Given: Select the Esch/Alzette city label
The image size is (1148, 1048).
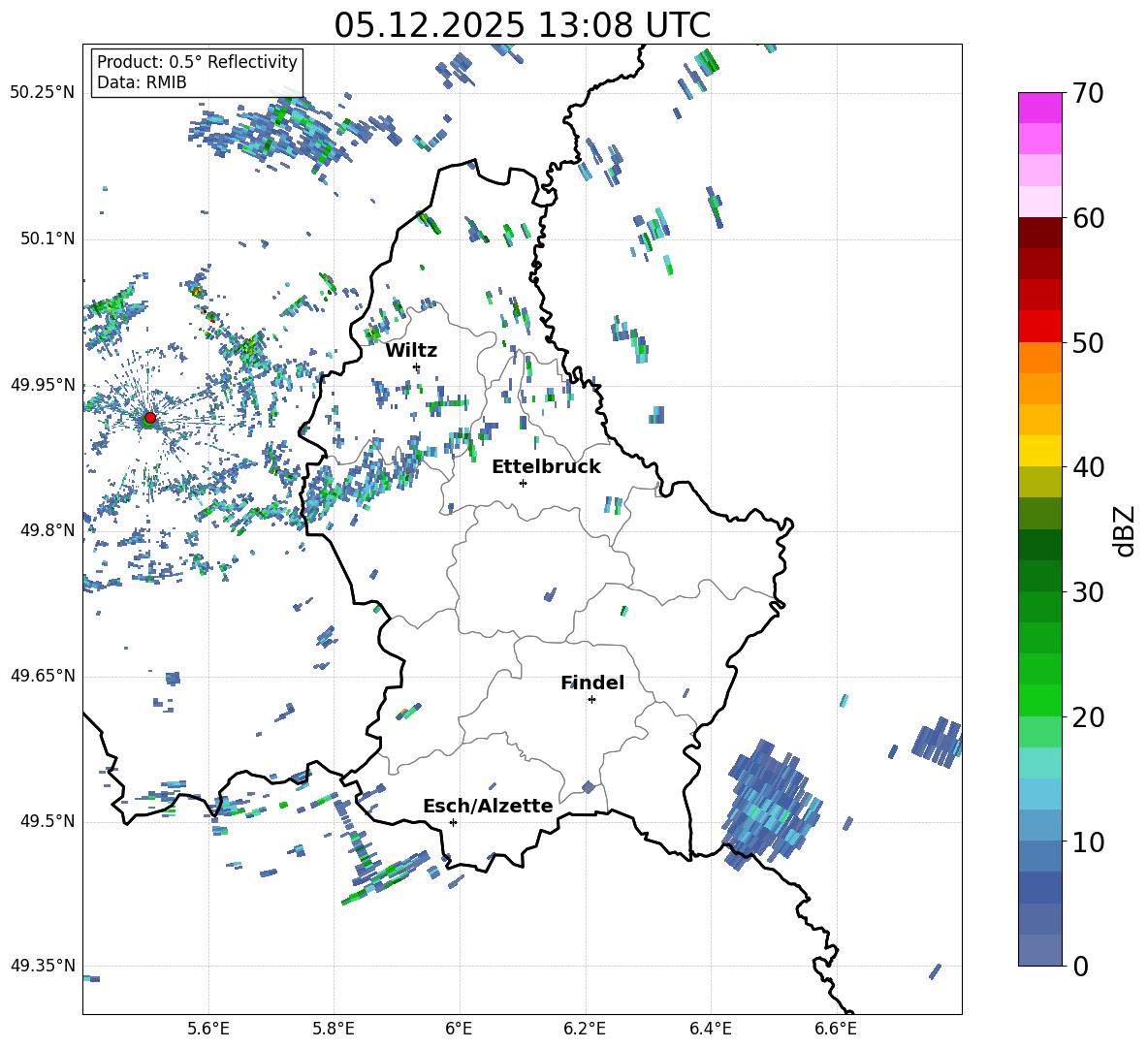Looking at the screenshot, I should (x=488, y=806).
